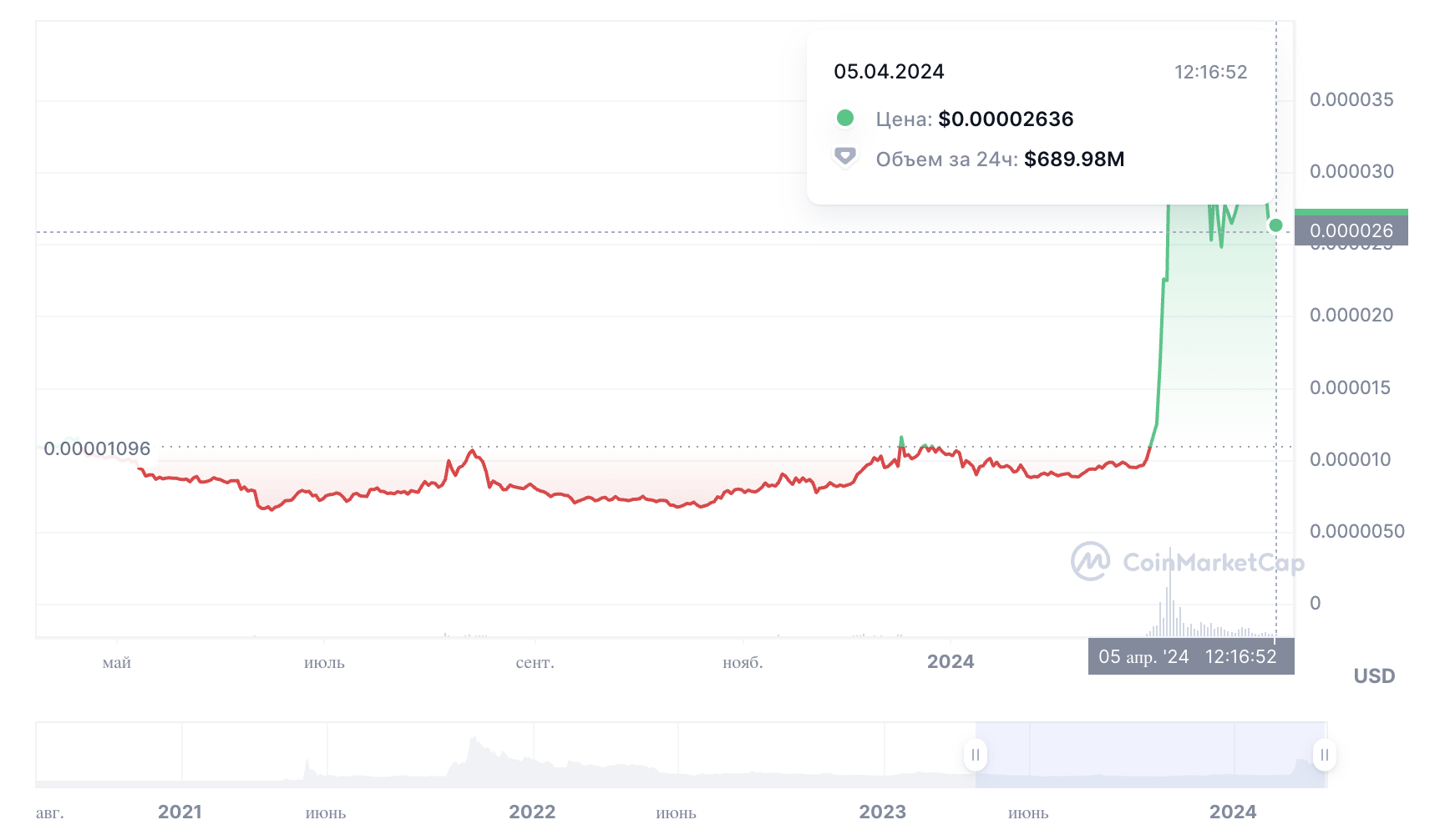Click the 0.000020 y-axis label
The width and height of the screenshot is (1450, 840).
(x=1351, y=315)
